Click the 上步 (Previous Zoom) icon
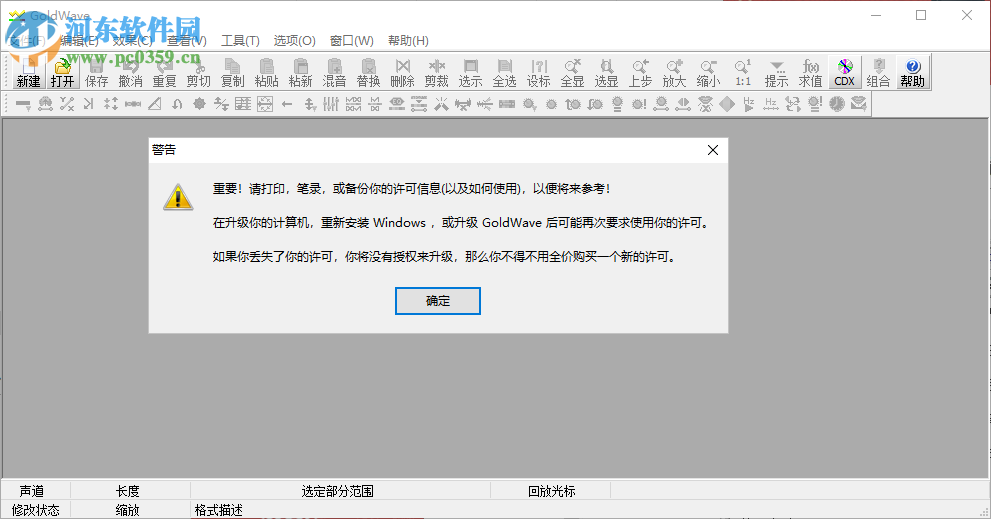This screenshot has width=991, height=519. 640,72
